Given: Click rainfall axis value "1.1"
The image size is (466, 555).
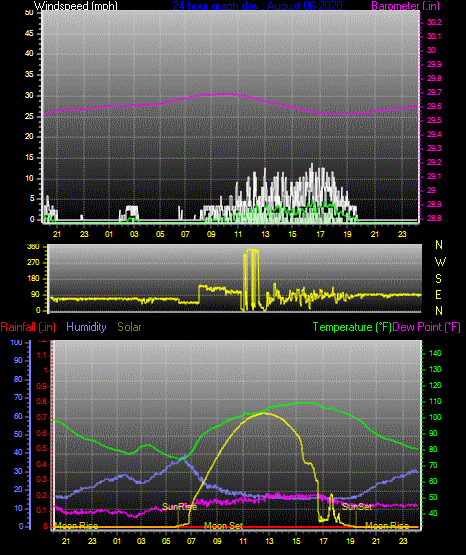Looking at the screenshot, I should [41, 355].
